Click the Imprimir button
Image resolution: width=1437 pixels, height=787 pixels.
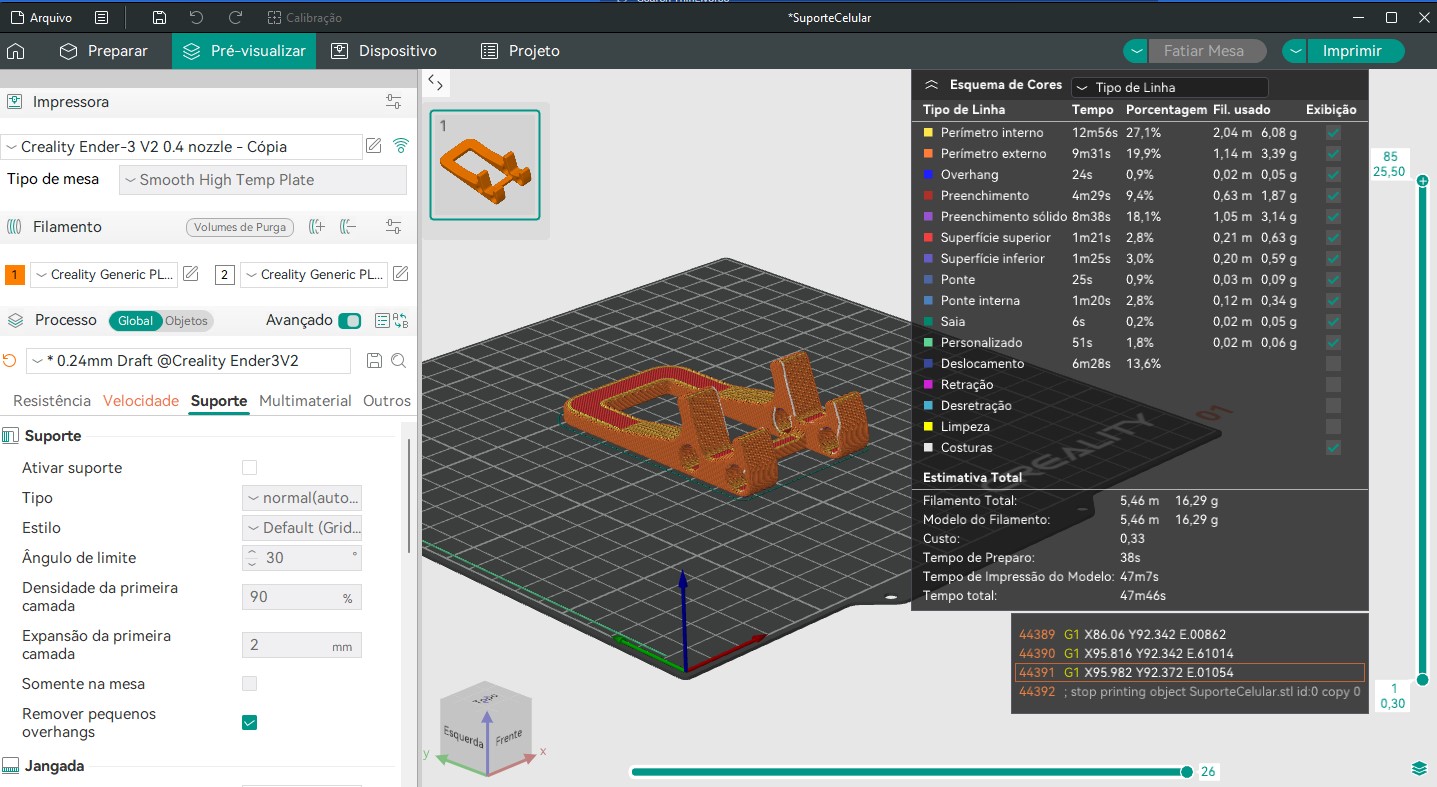[x=1352, y=51]
